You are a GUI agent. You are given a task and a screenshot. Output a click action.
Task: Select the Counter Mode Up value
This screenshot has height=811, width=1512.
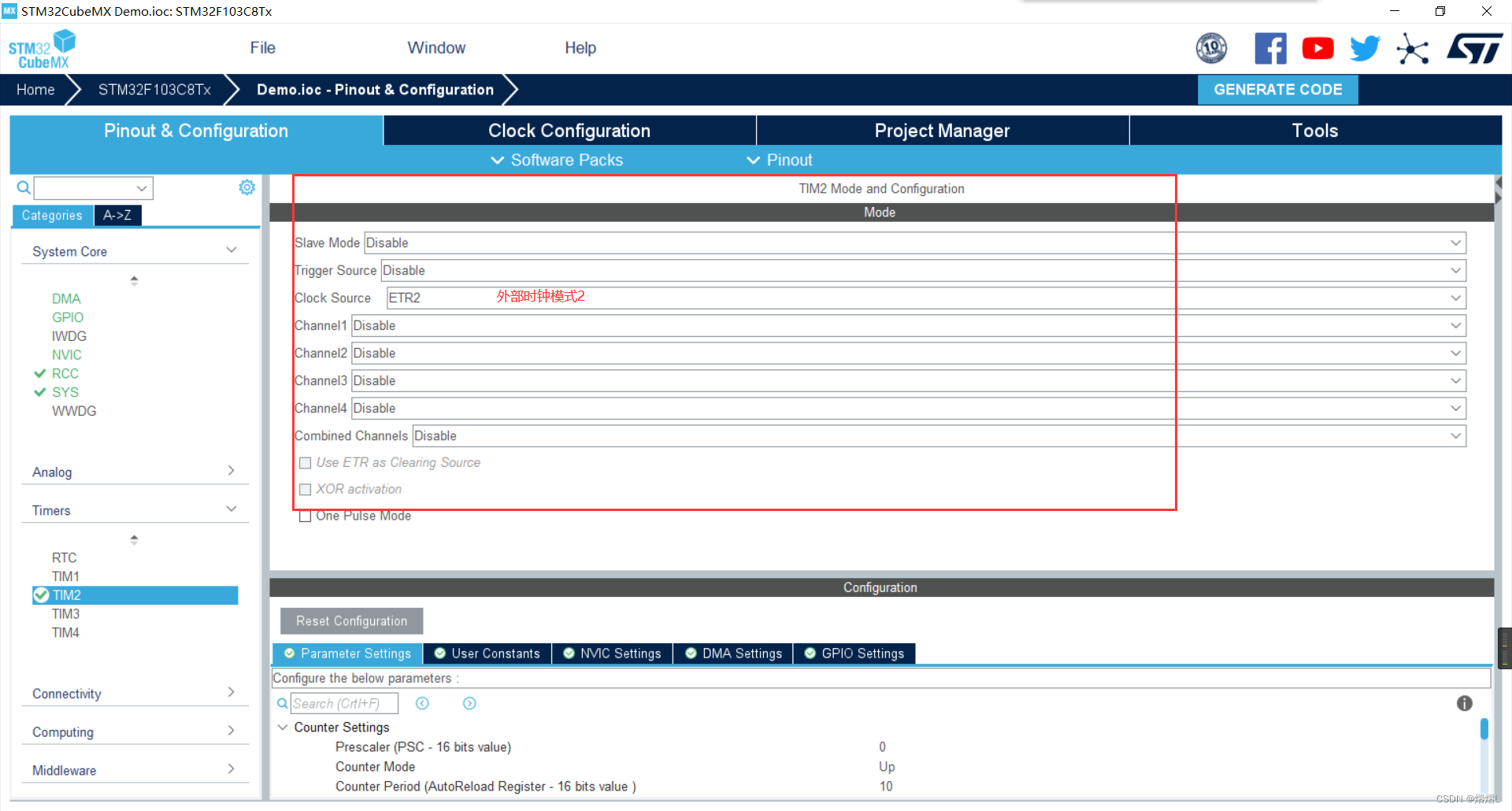click(x=887, y=766)
